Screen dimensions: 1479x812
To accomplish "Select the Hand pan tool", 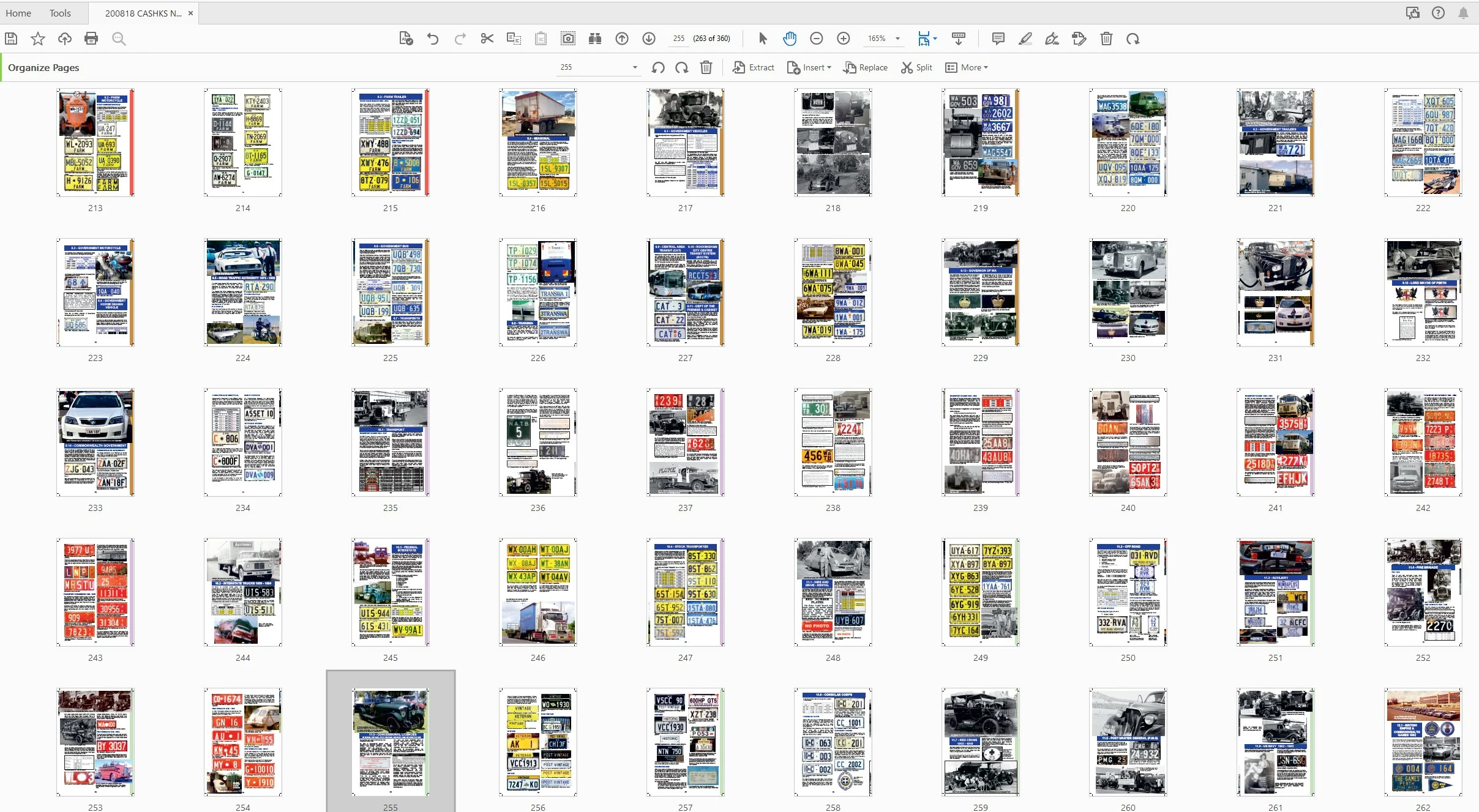I will [x=790, y=39].
